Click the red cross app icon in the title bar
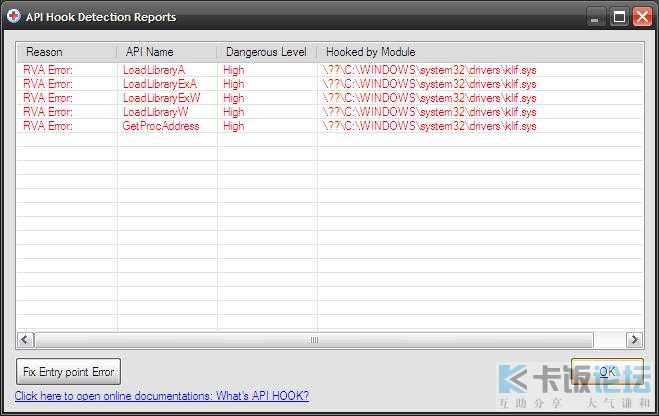 point(13,16)
